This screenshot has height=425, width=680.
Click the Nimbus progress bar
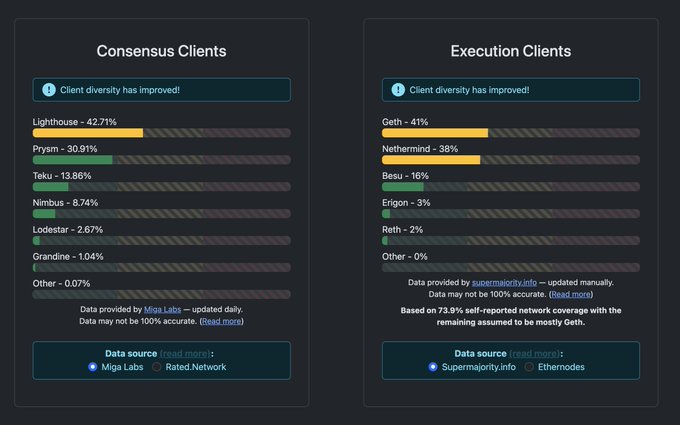[161, 213]
